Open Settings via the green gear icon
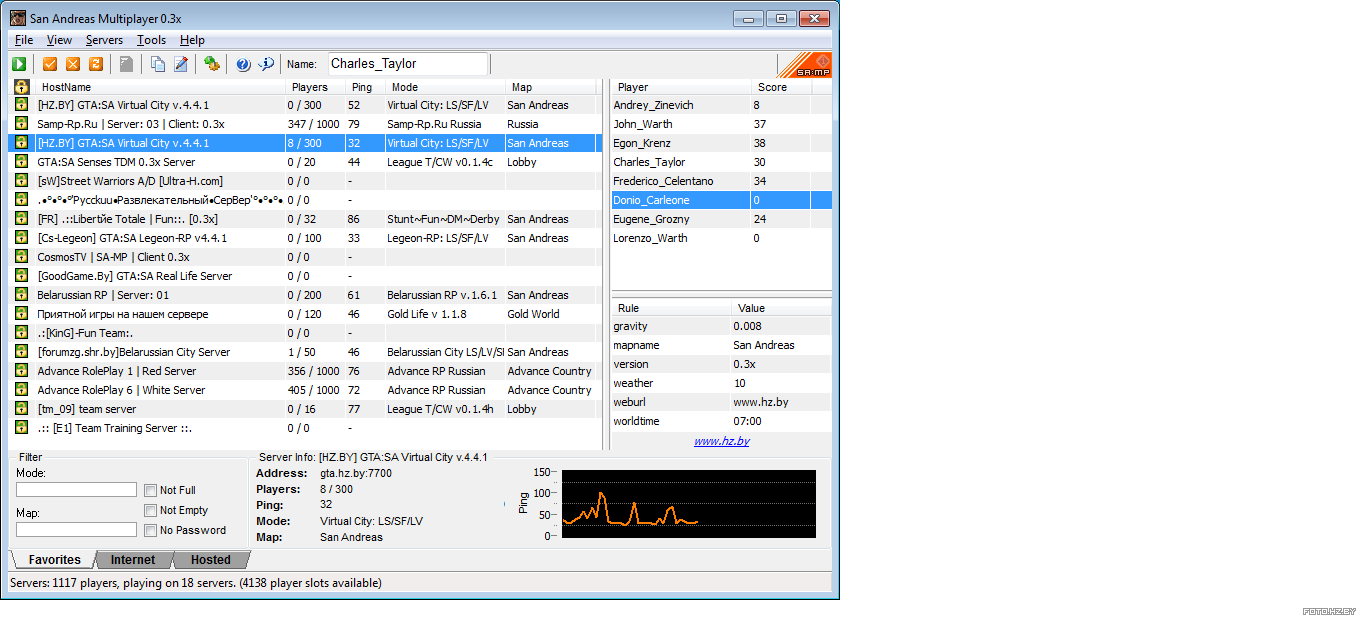 [x=211, y=64]
